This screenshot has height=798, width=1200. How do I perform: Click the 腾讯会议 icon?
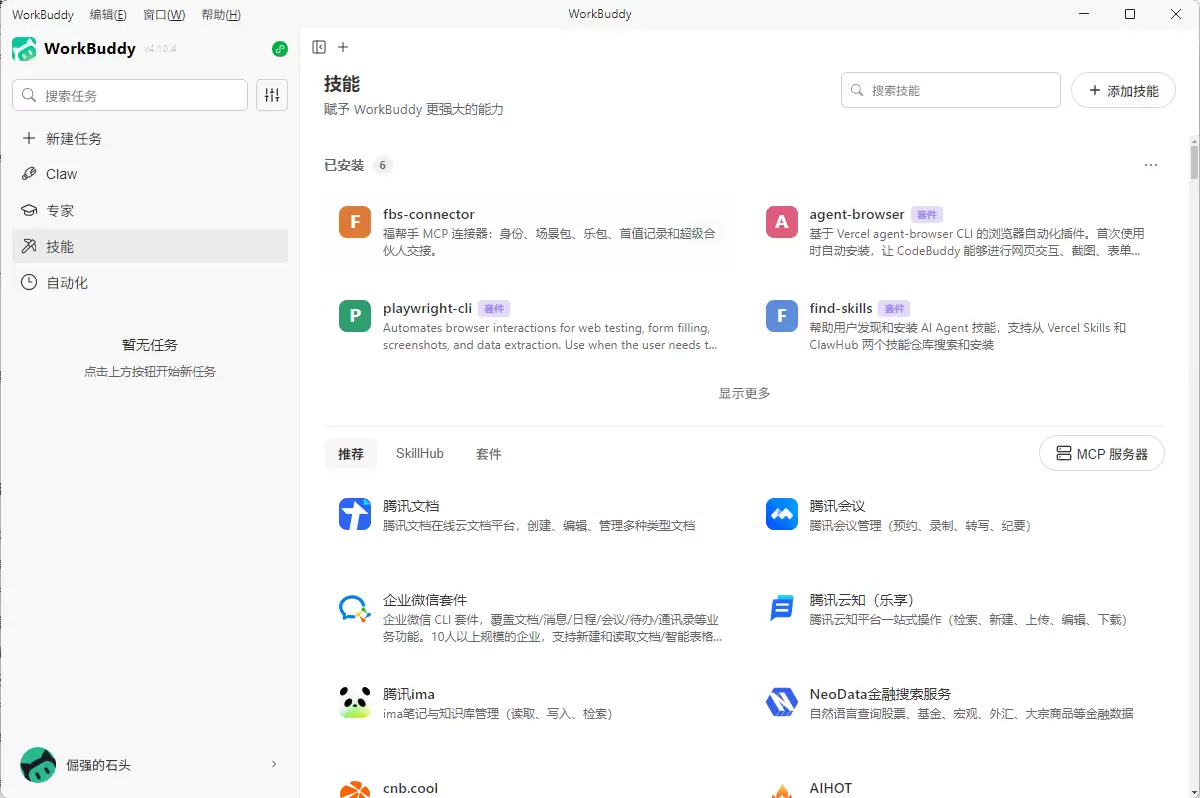pos(781,514)
